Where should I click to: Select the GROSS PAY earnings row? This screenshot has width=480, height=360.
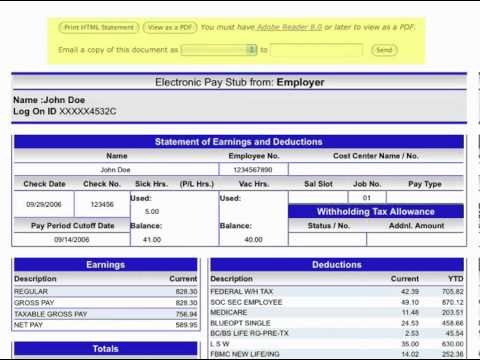106,303
